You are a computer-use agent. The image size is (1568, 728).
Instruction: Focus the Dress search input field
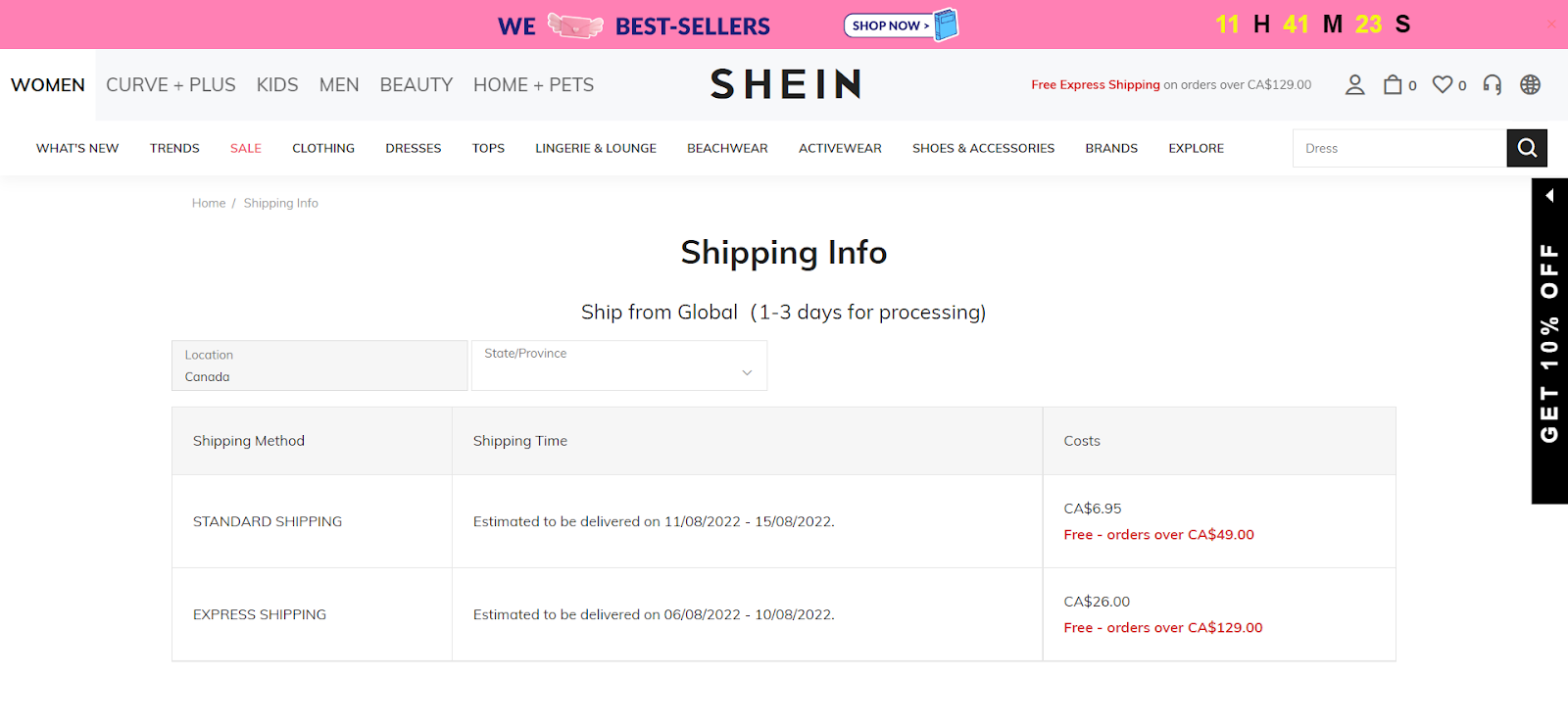pos(1399,148)
